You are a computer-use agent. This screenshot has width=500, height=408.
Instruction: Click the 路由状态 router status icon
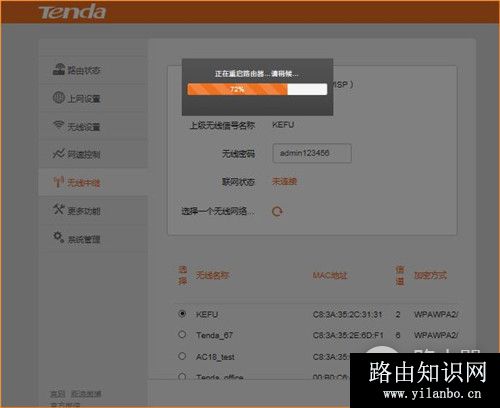[58, 69]
